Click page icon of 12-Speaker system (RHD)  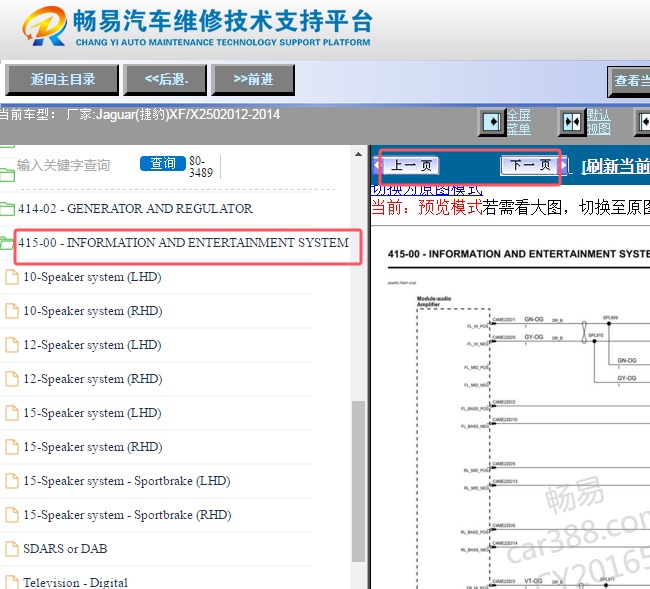[x=12, y=379]
